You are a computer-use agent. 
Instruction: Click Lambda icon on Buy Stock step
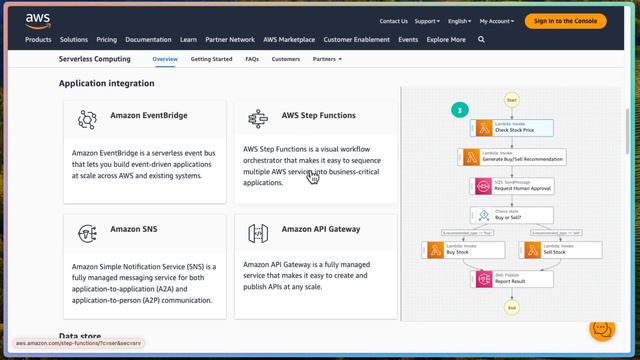(435, 250)
